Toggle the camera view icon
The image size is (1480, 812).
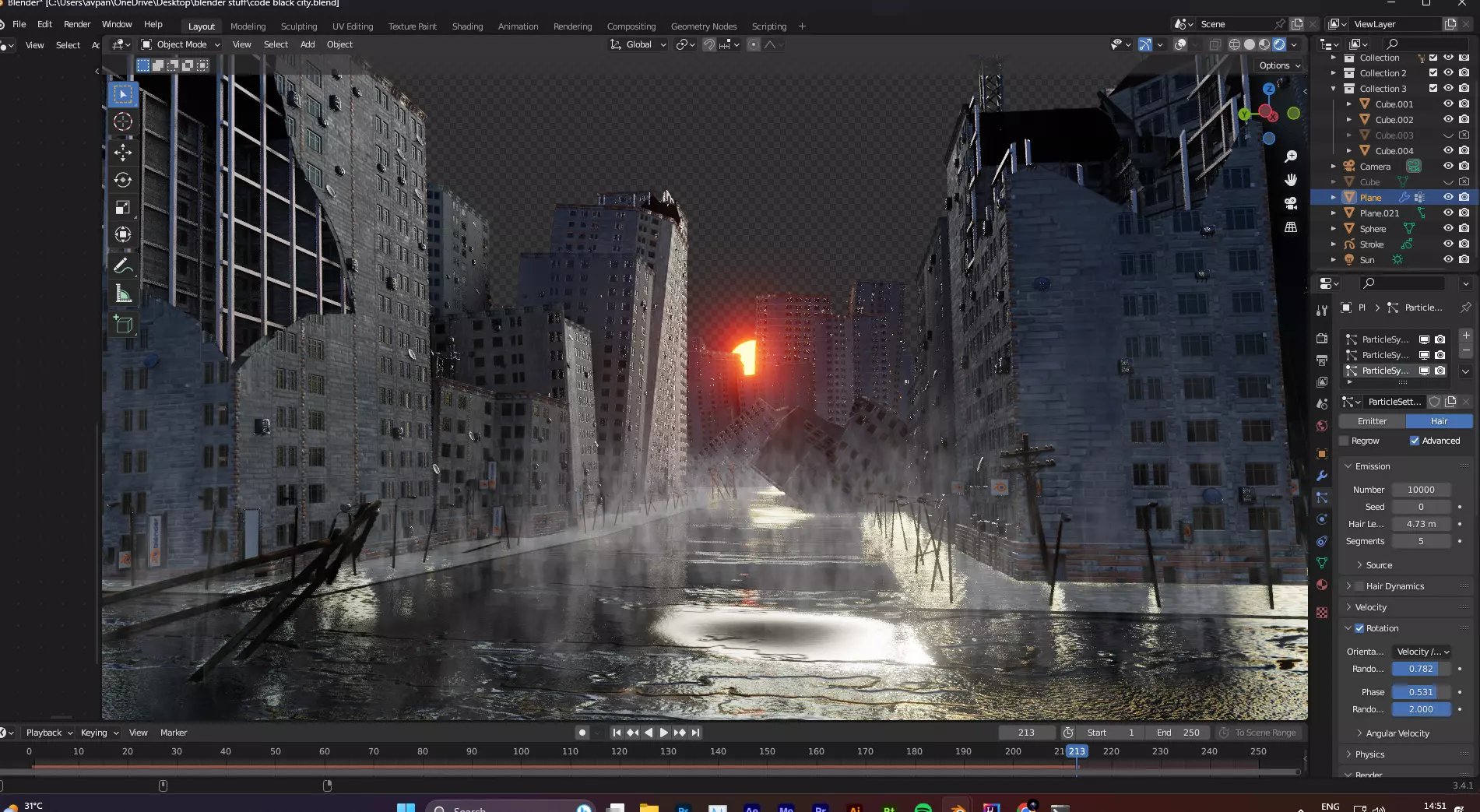click(1291, 203)
